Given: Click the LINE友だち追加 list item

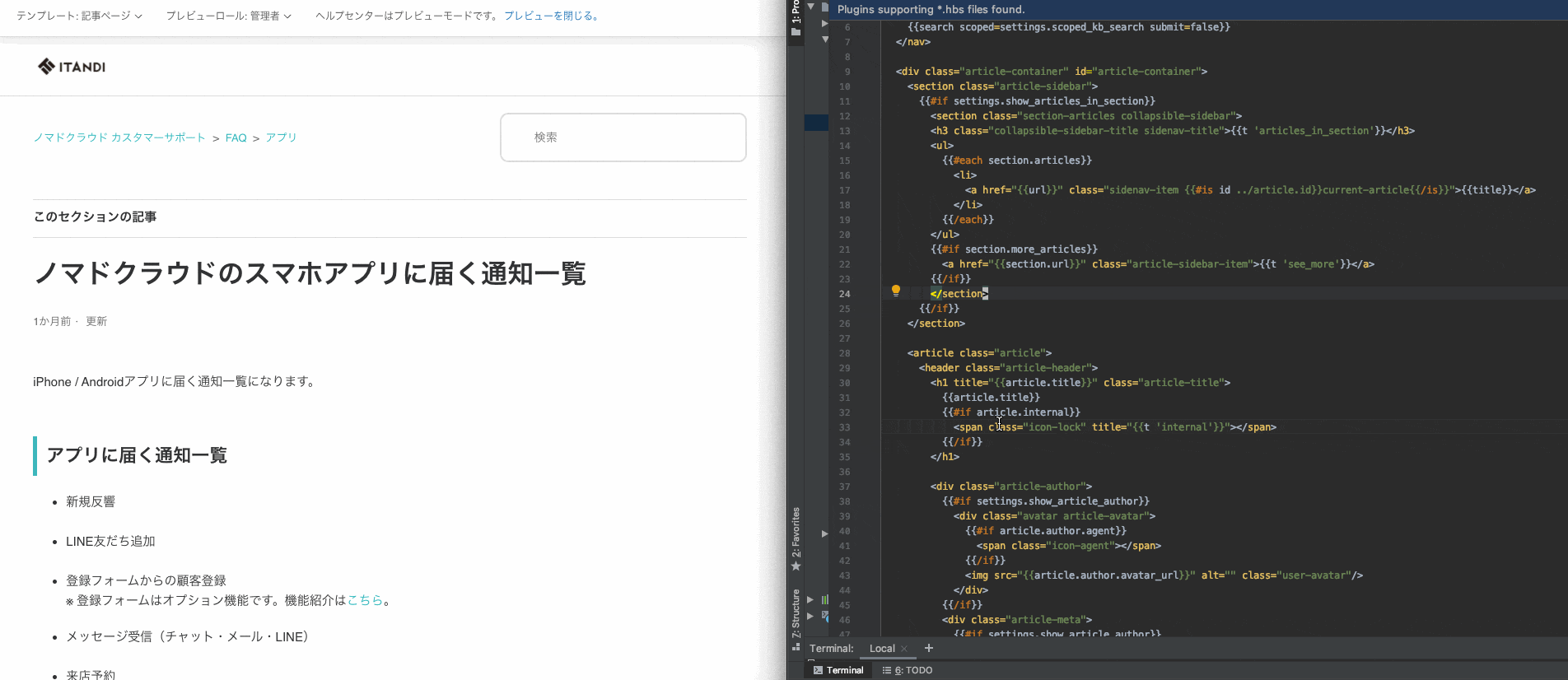Looking at the screenshot, I should point(110,541).
